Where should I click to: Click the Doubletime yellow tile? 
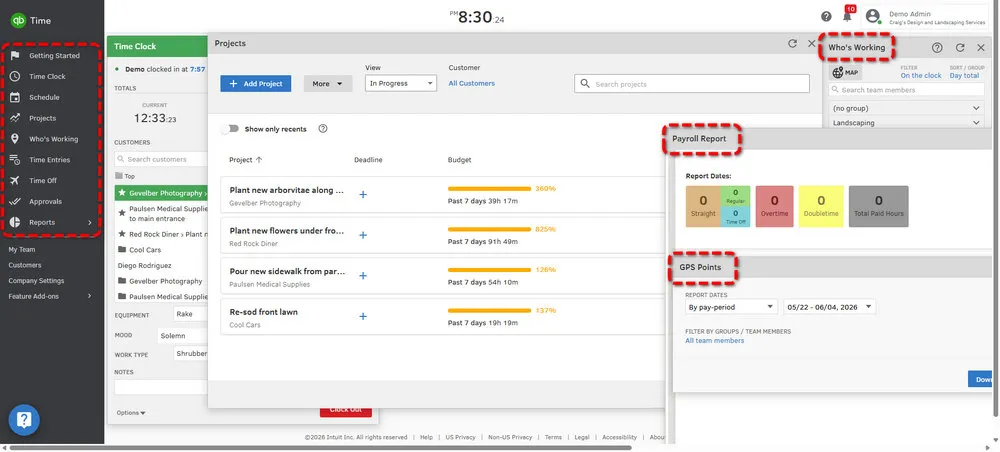[821, 207]
